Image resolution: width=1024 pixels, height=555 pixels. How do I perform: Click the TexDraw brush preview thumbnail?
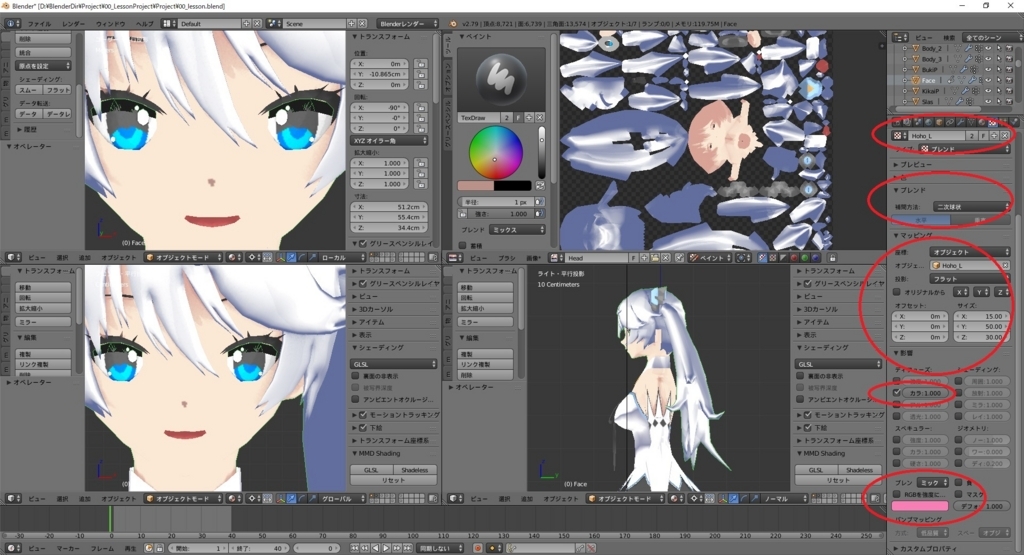coord(501,79)
